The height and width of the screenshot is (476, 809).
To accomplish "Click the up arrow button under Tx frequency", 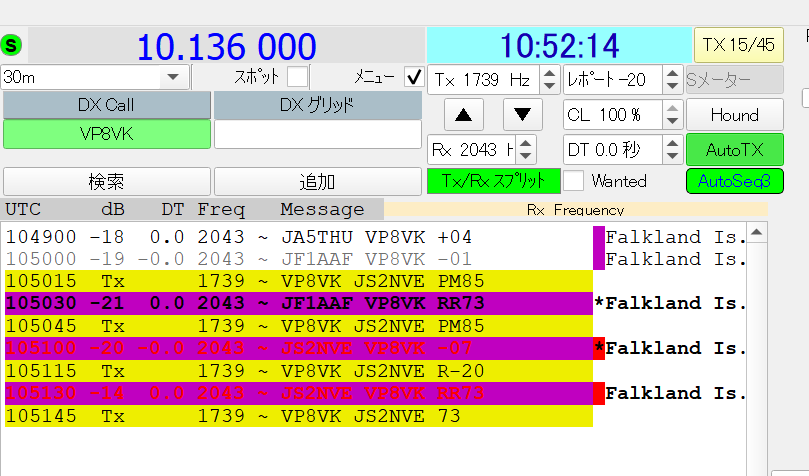I will click(464, 114).
